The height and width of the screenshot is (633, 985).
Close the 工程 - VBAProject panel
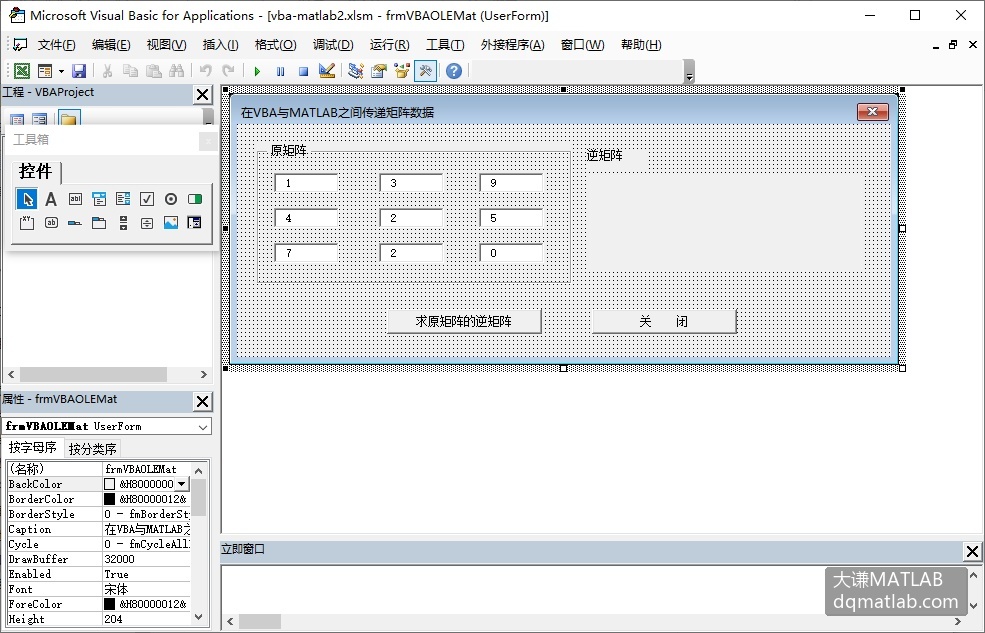pos(202,95)
